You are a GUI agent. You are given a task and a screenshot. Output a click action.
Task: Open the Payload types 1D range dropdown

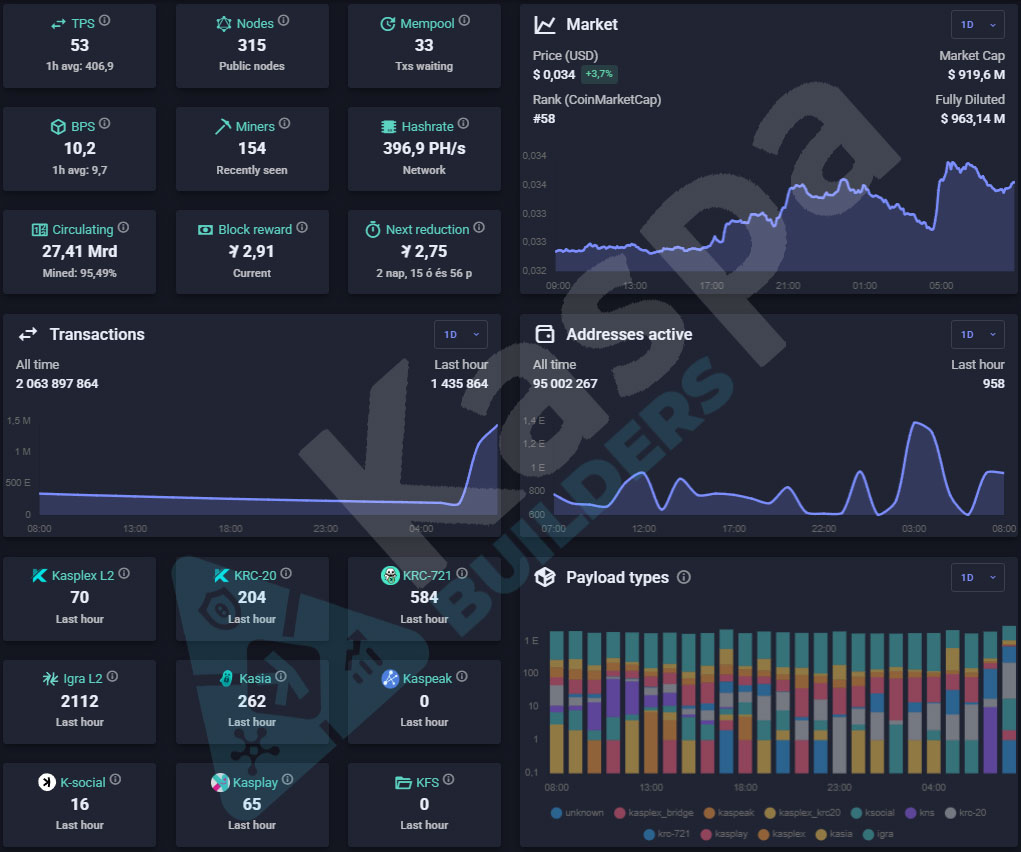977,577
